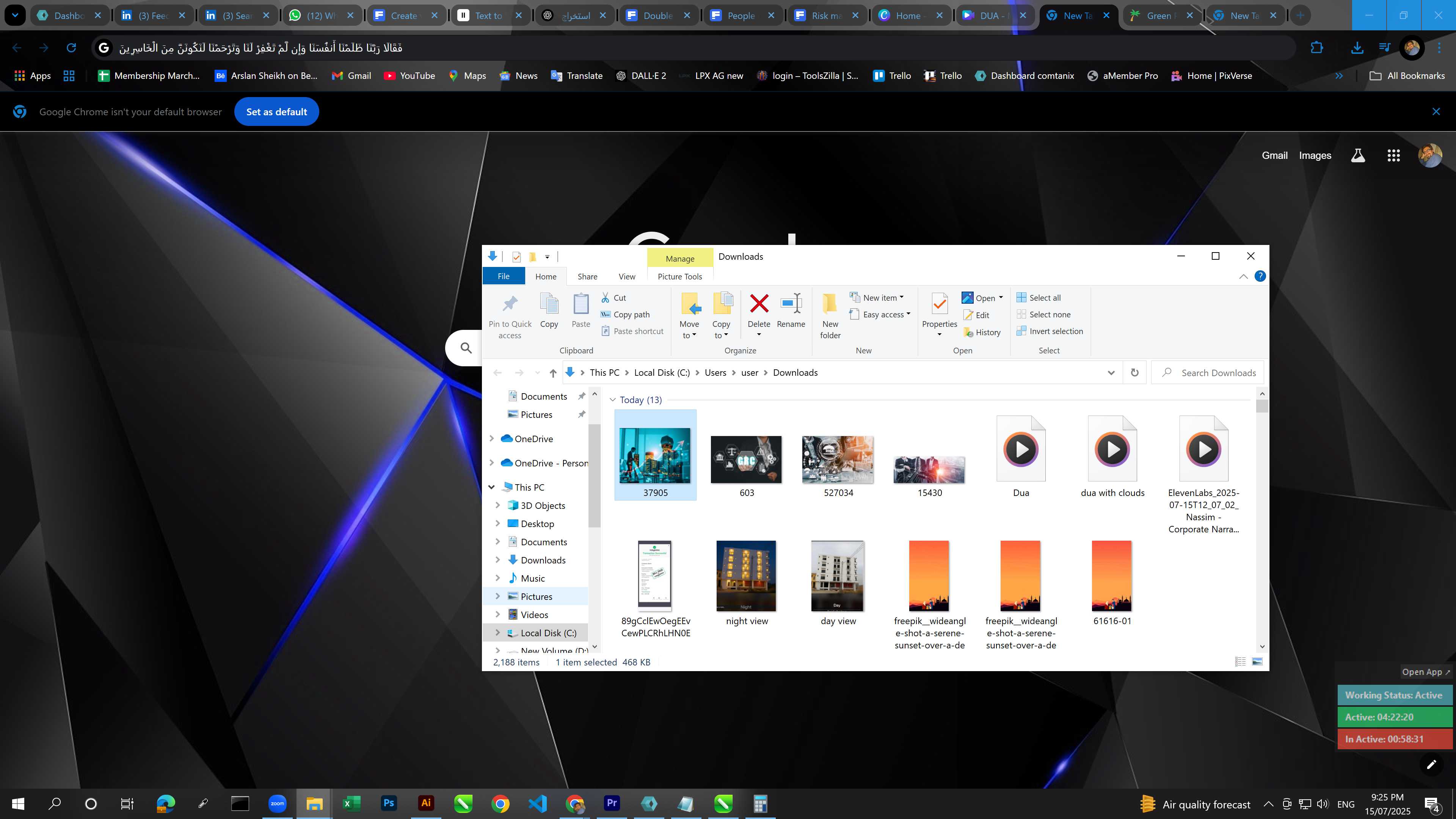The width and height of the screenshot is (1456, 819).
Task: Click Set as default button
Action: pos(276,112)
